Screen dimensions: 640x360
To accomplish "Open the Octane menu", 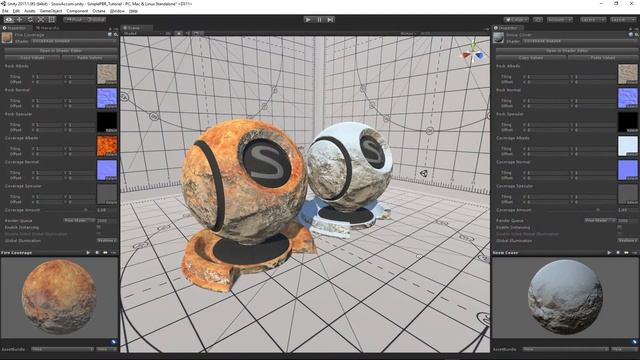I will click(99, 11).
